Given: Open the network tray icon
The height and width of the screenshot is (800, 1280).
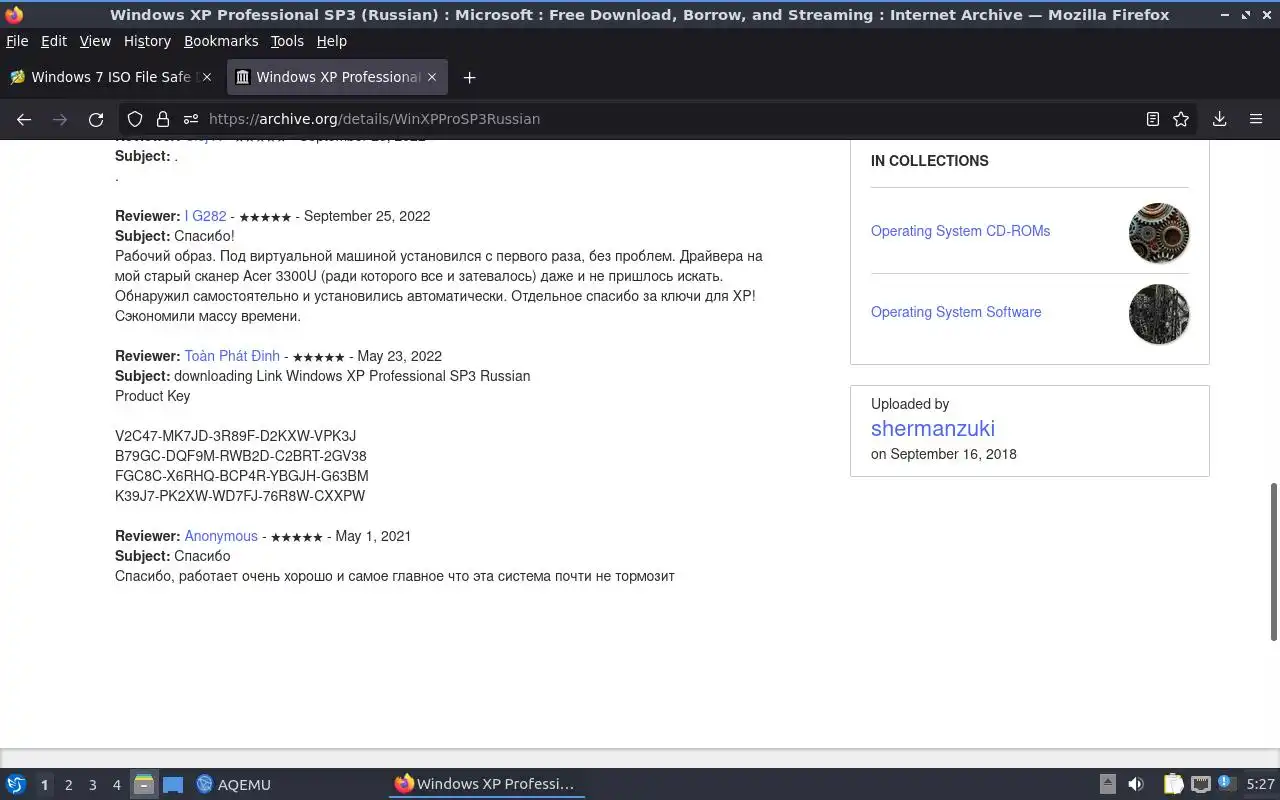Looking at the screenshot, I should click(1201, 784).
